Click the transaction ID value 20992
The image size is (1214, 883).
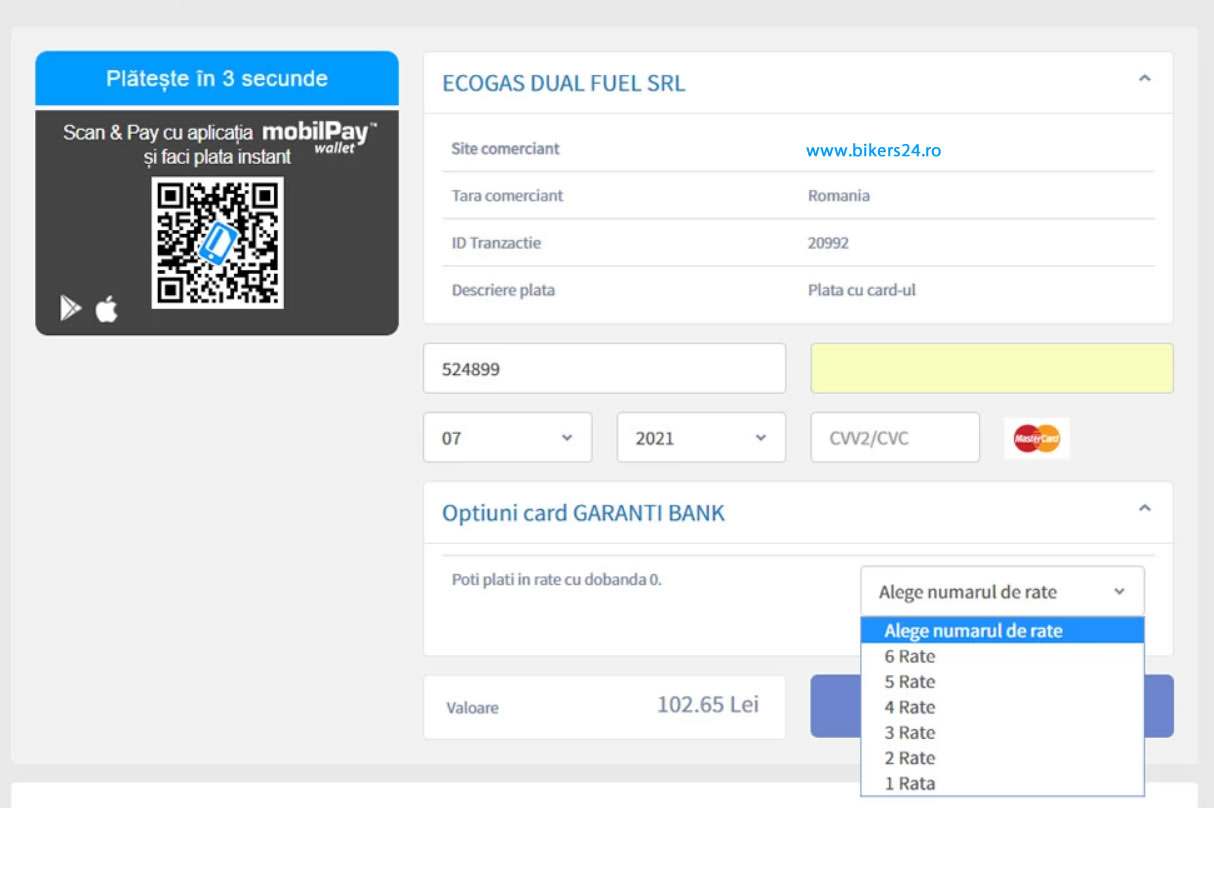(x=828, y=243)
